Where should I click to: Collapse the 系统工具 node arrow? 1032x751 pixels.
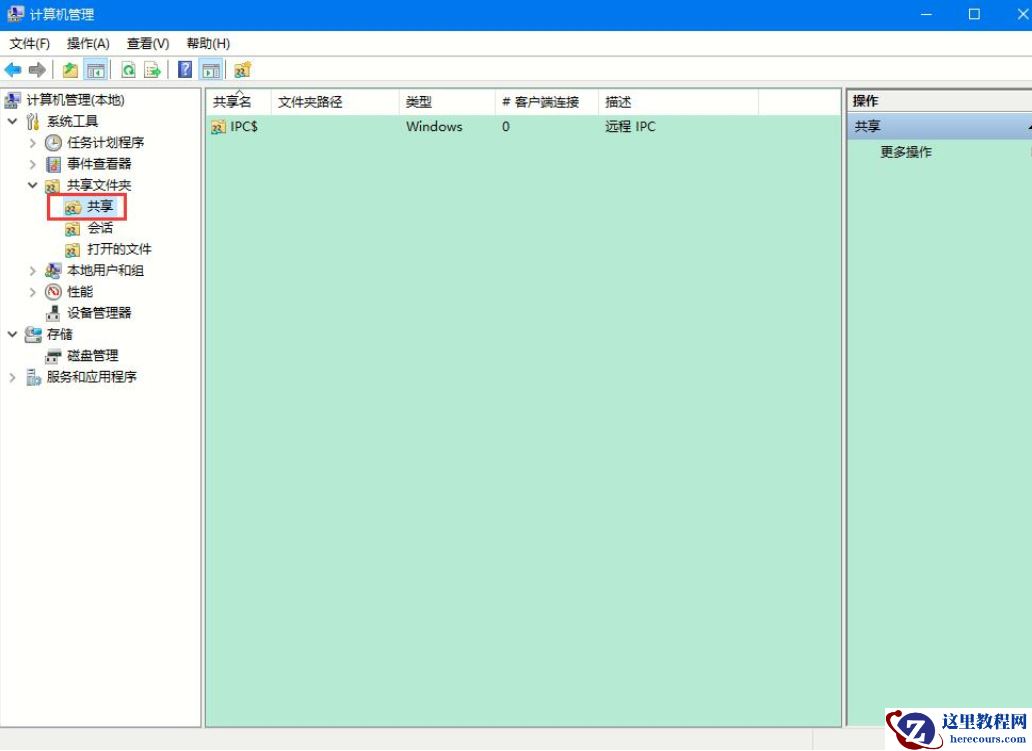[13, 121]
